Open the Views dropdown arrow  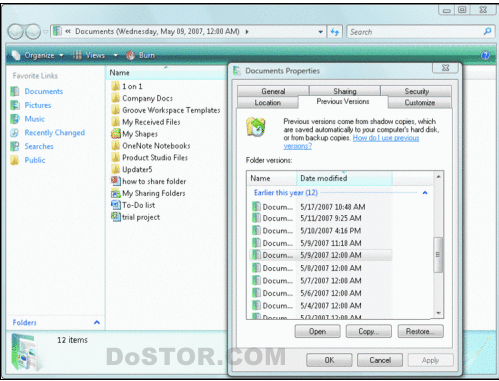point(115,55)
